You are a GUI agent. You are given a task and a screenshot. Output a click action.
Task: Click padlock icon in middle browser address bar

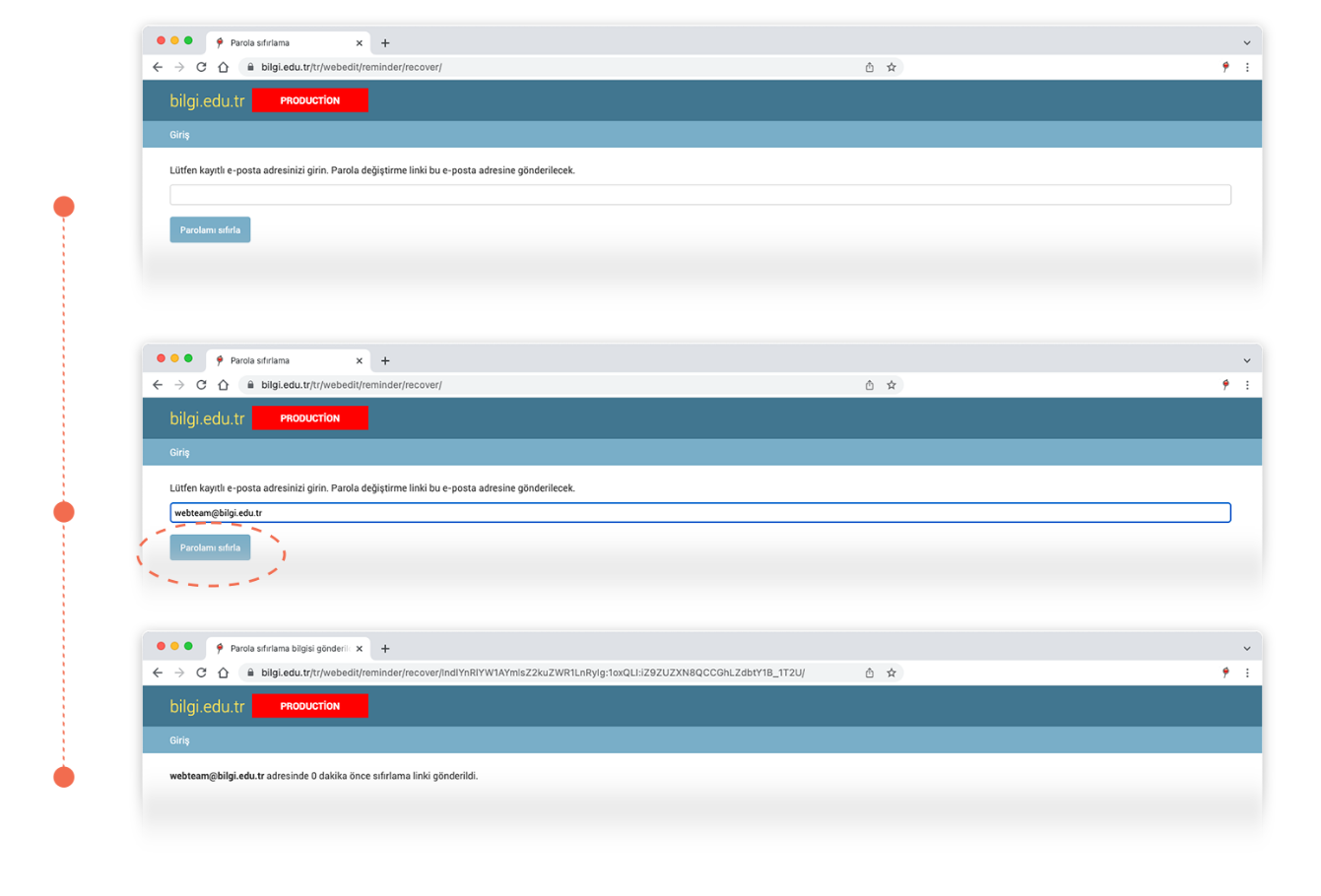(x=250, y=385)
